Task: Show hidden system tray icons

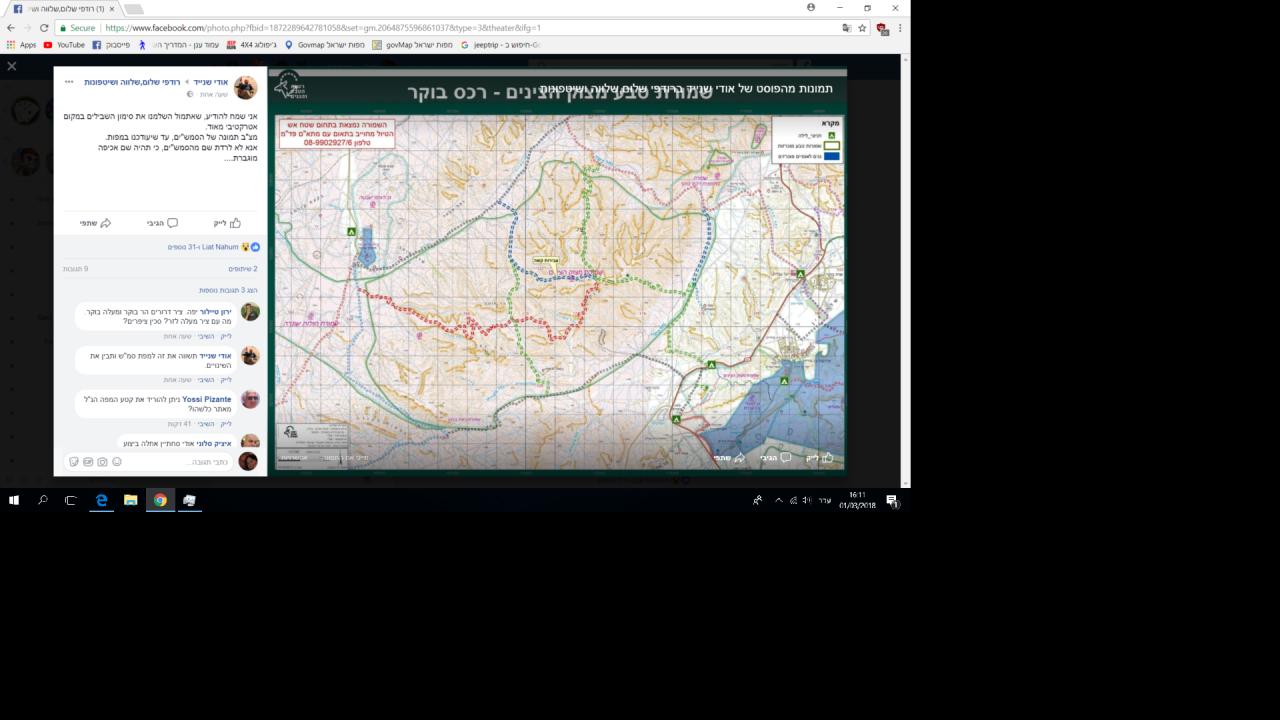Action: click(778, 500)
